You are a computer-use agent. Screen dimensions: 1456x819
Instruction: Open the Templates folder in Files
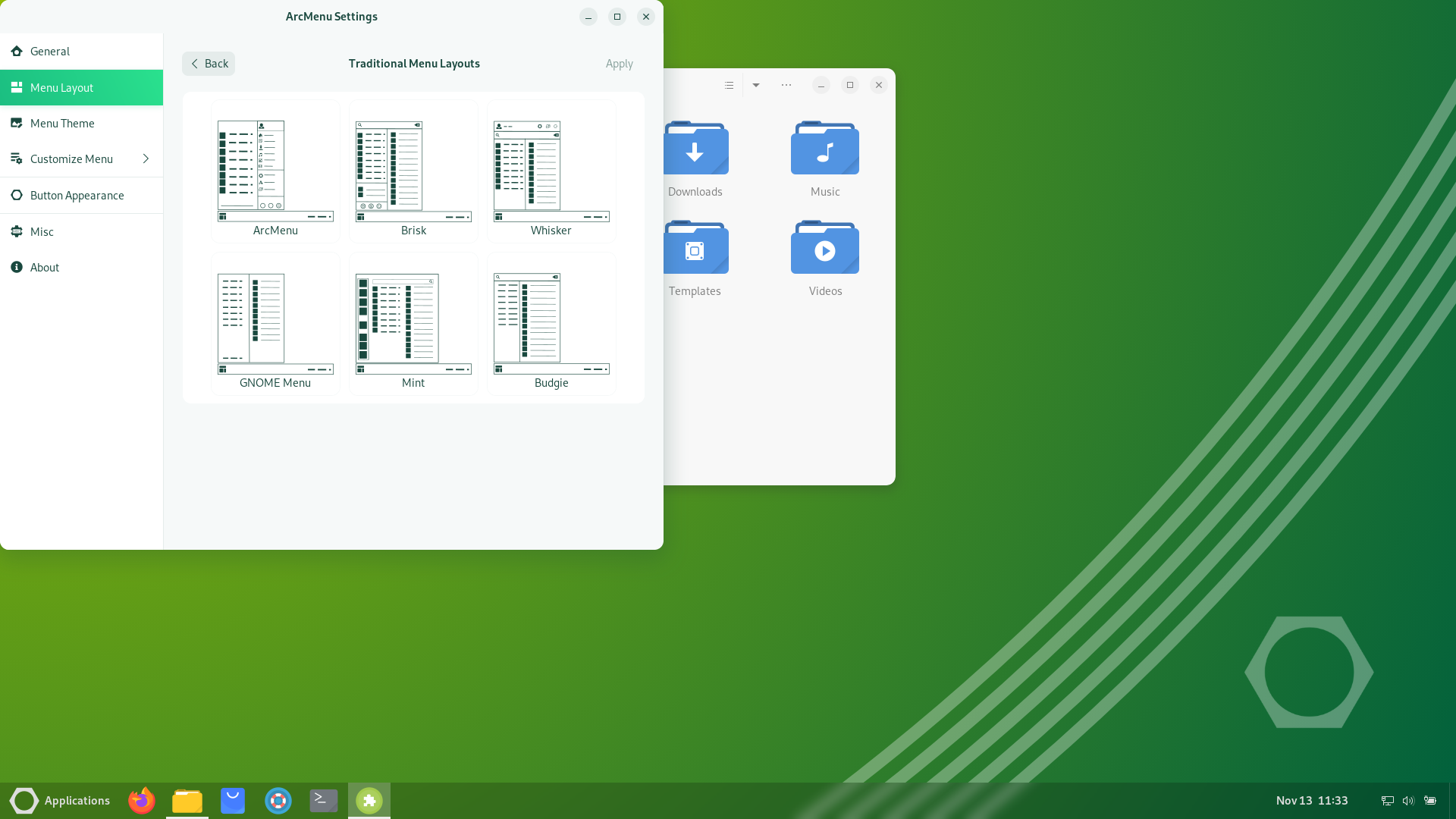695,259
